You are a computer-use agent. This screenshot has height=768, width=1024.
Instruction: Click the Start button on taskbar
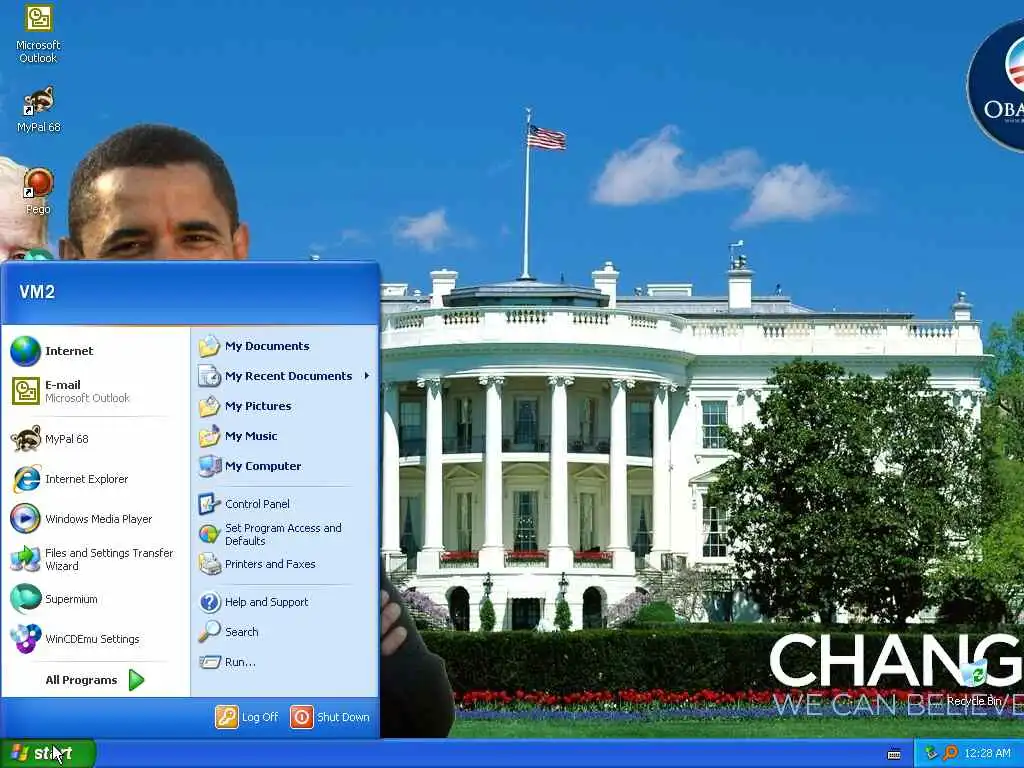point(48,753)
